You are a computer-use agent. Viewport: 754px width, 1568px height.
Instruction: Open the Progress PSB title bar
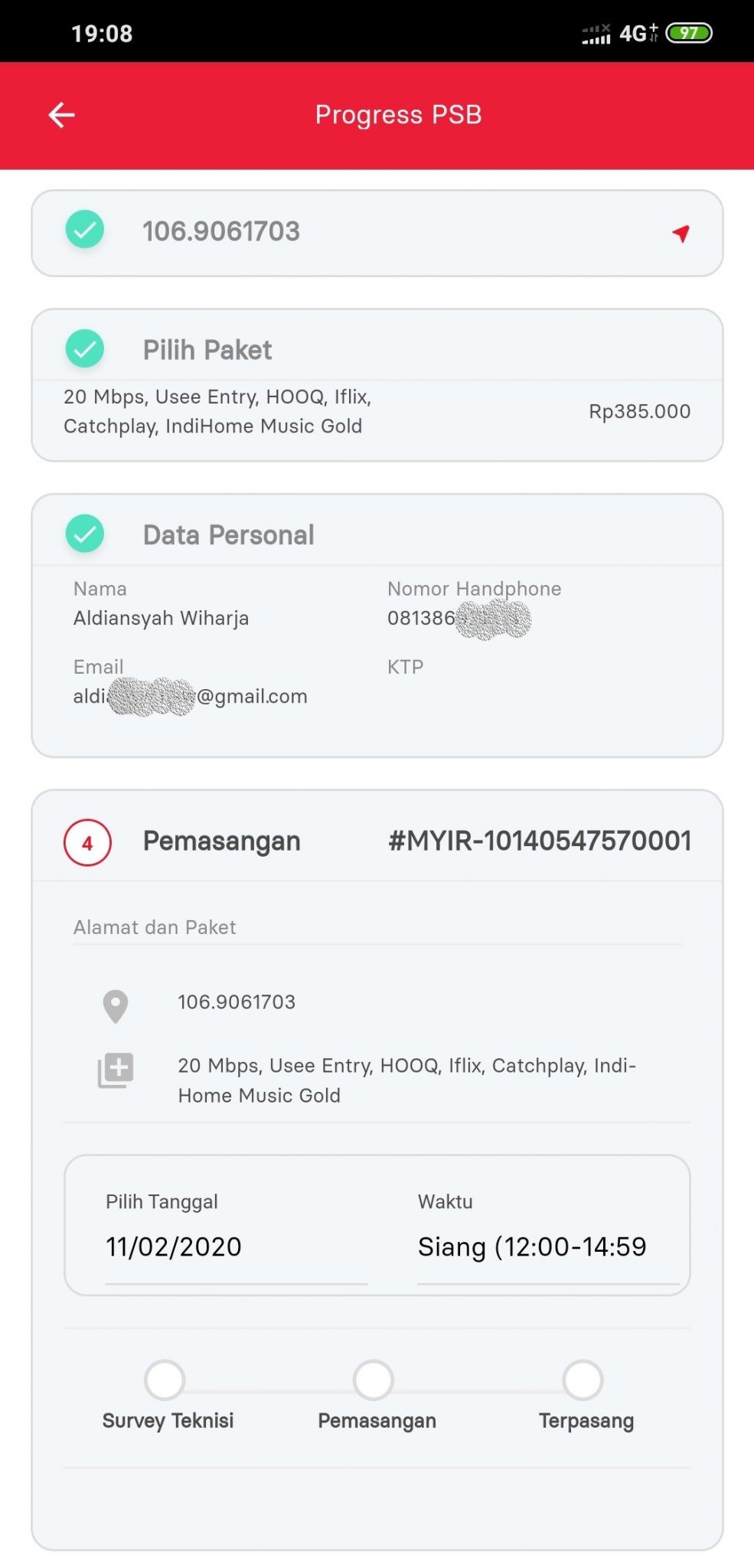[398, 114]
